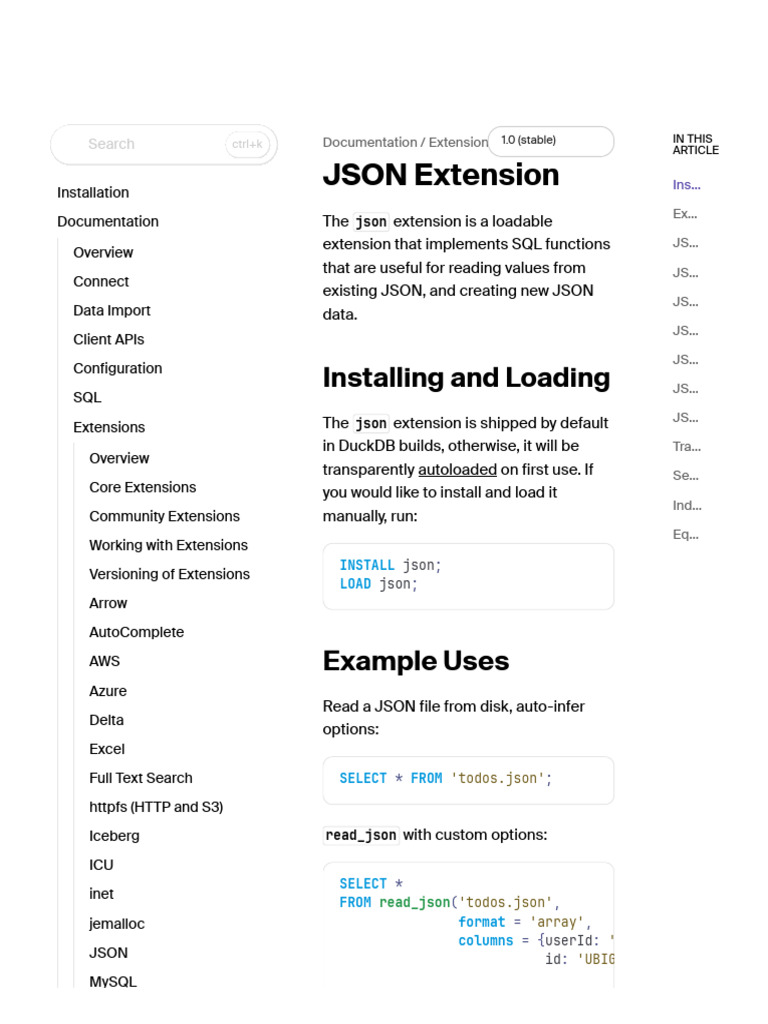The image size is (768, 1024).
Task: Click the Search input field
Action: click(x=150, y=144)
